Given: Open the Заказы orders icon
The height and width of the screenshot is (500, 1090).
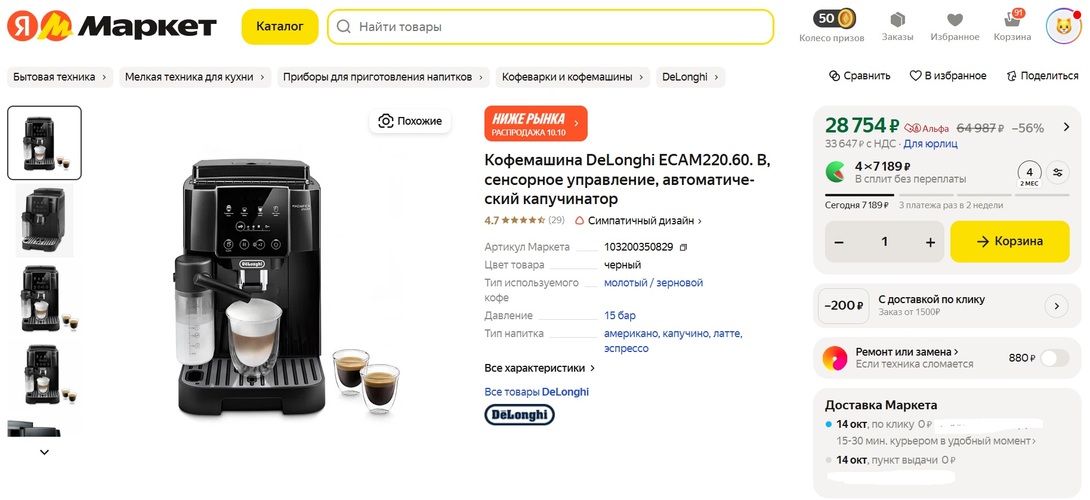Looking at the screenshot, I should [x=897, y=22].
